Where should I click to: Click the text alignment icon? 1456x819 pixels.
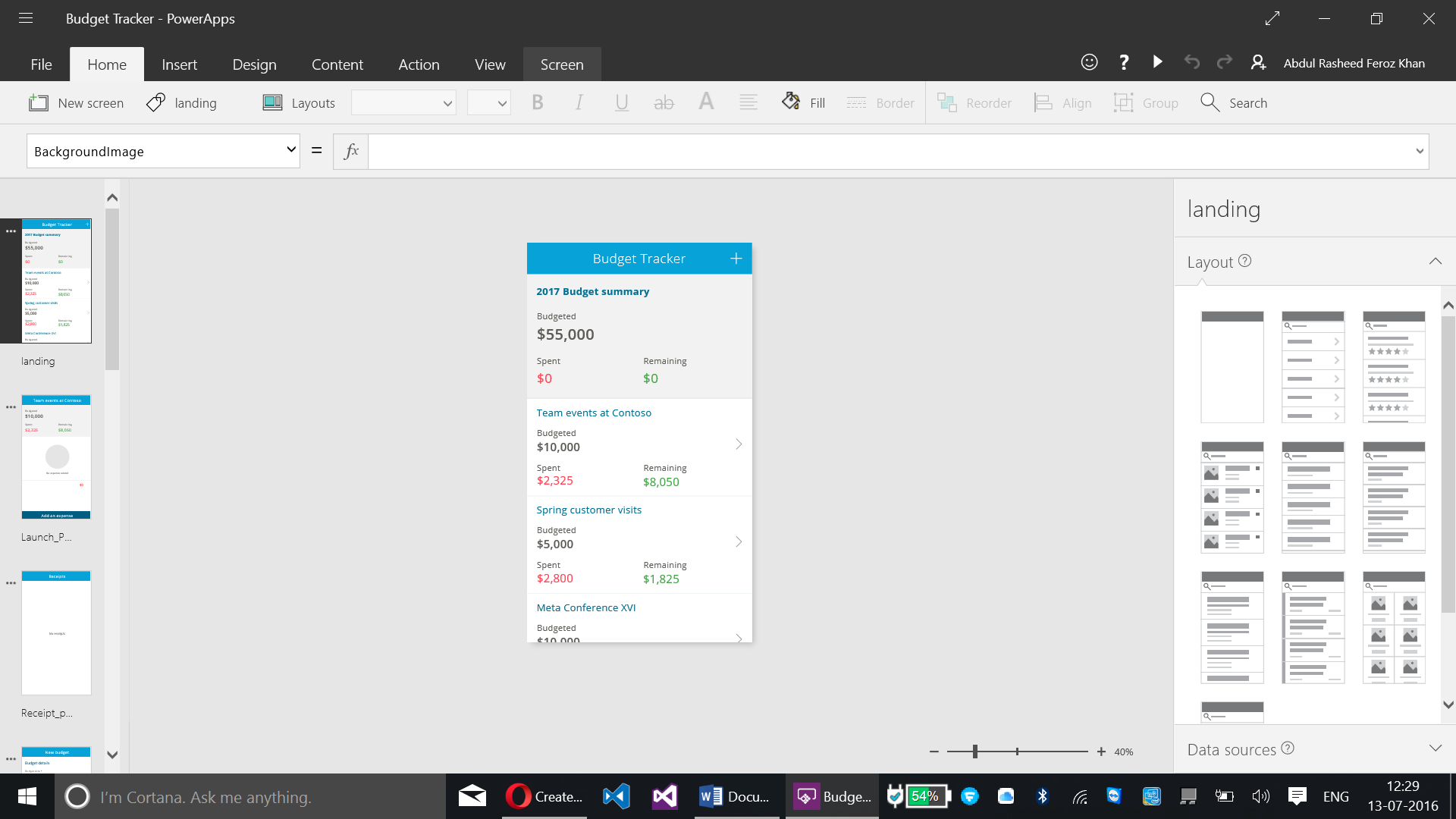pyautogui.click(x=748, y=102)
